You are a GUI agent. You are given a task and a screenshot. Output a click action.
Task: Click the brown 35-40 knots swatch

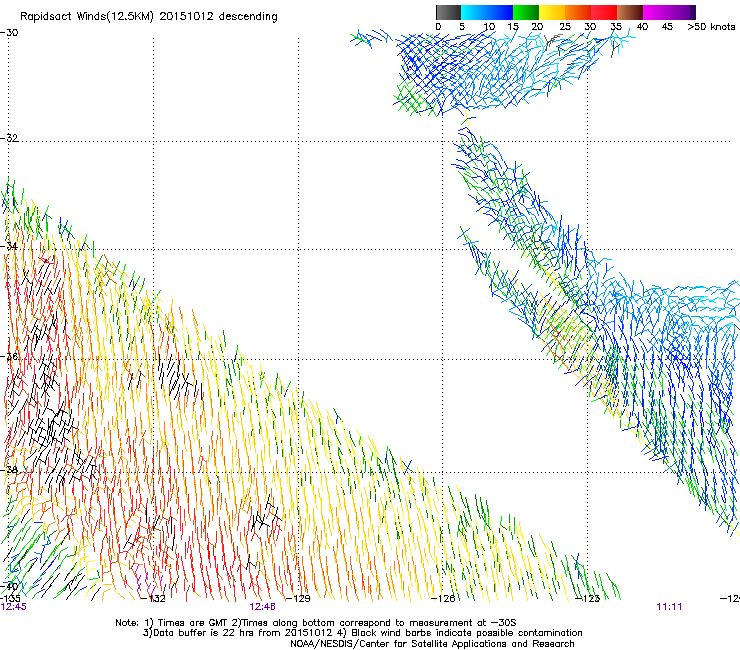coord(630,12)
